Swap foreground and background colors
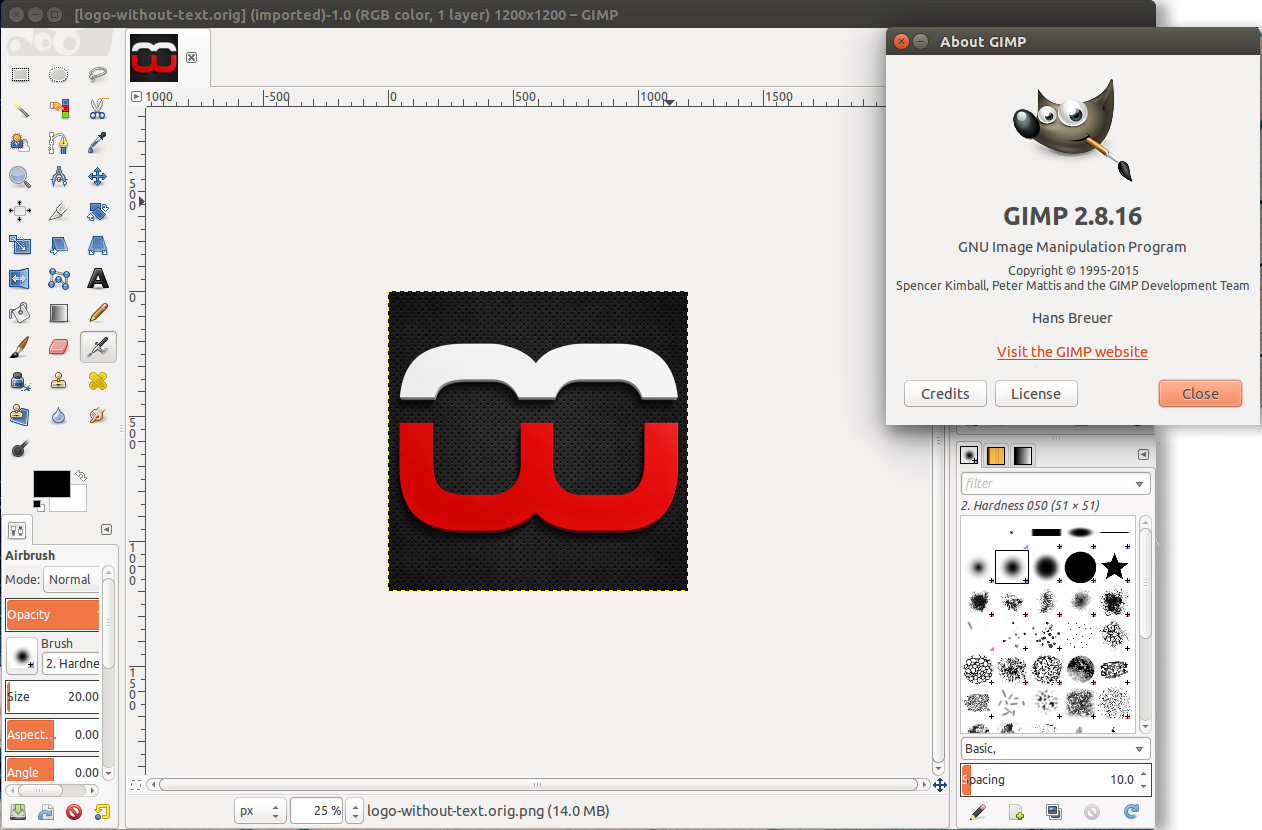The width and height of the screenshot is (1262, 830). tap(80, 478)
